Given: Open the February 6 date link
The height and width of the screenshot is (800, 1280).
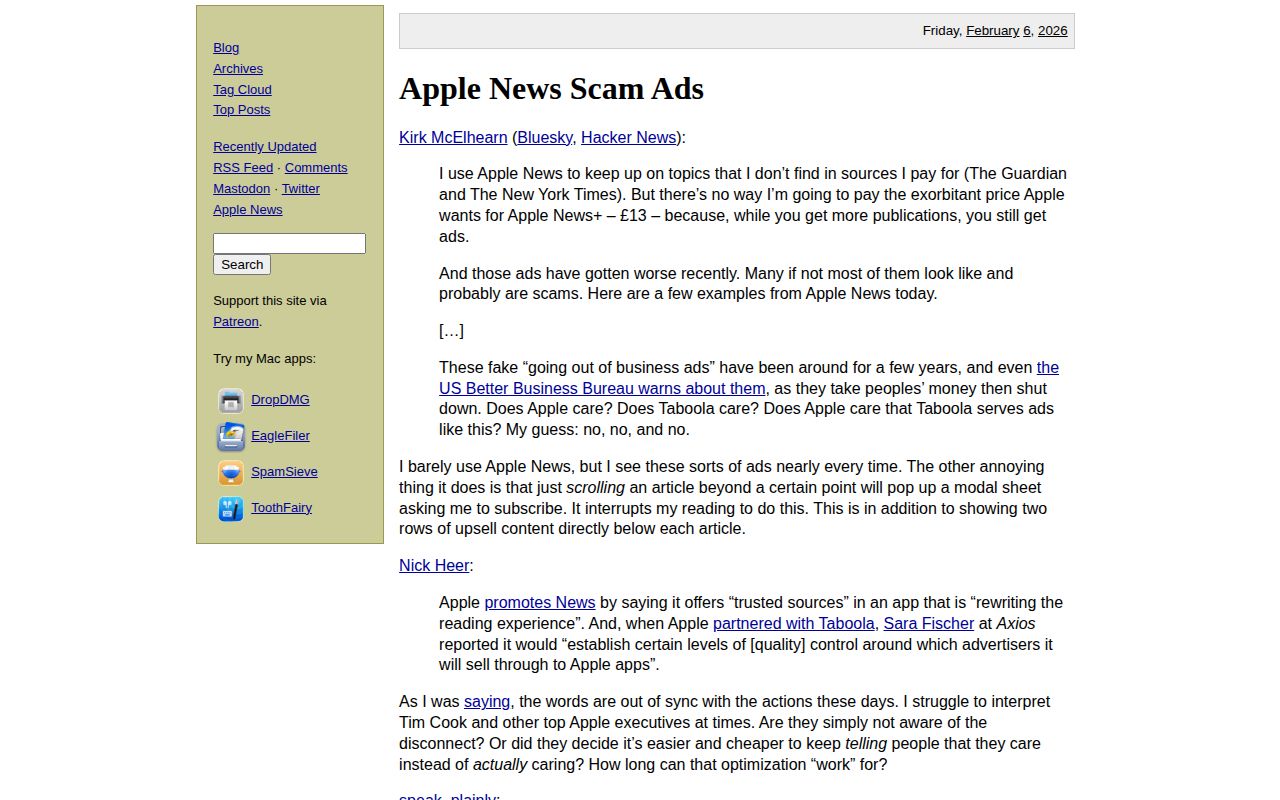Looking at the screenshot, I should [993, 30].
